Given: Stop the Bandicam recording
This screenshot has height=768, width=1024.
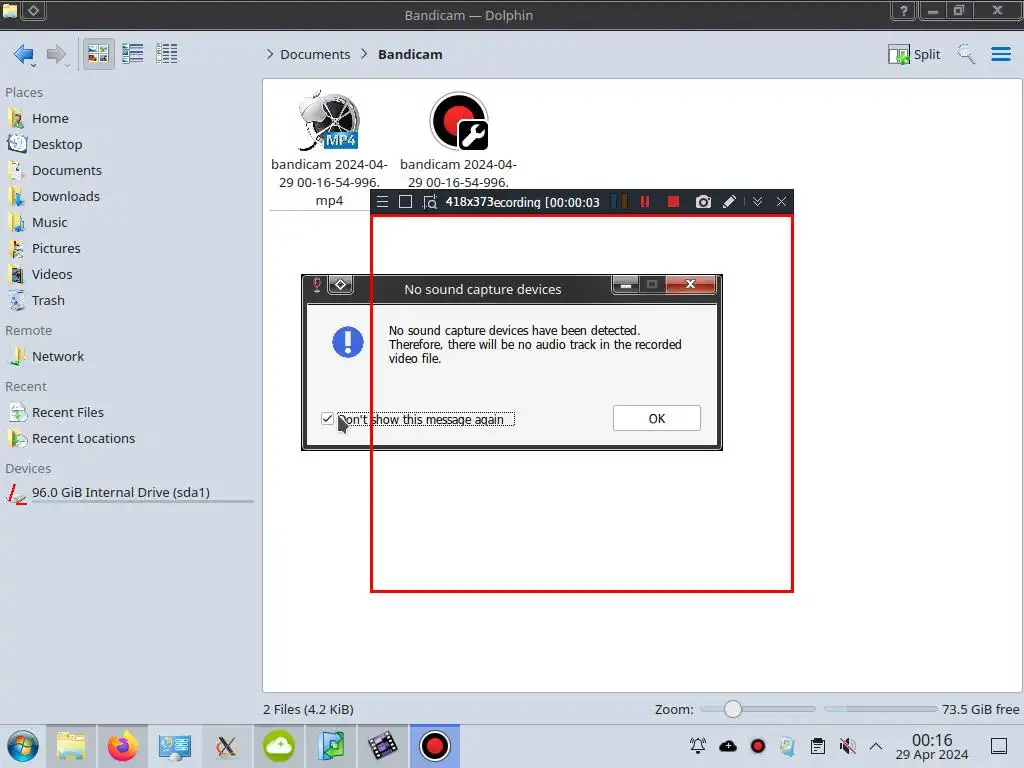Looking at the screenshot, I should pos(673,202).
